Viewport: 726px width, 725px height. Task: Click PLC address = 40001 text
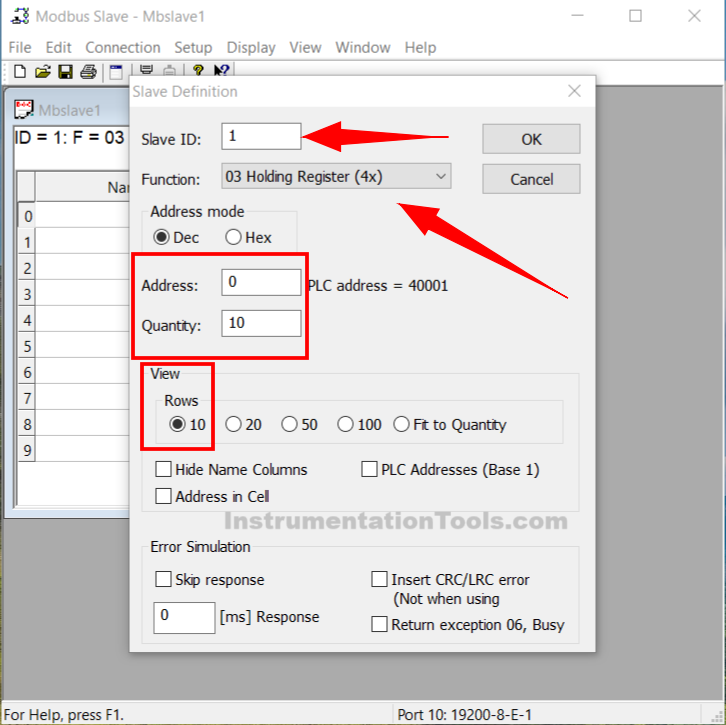378,286
